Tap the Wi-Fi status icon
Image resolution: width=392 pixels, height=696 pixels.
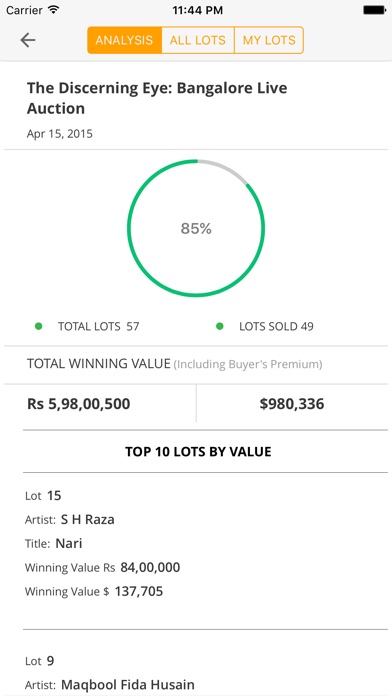coord(54,10)
